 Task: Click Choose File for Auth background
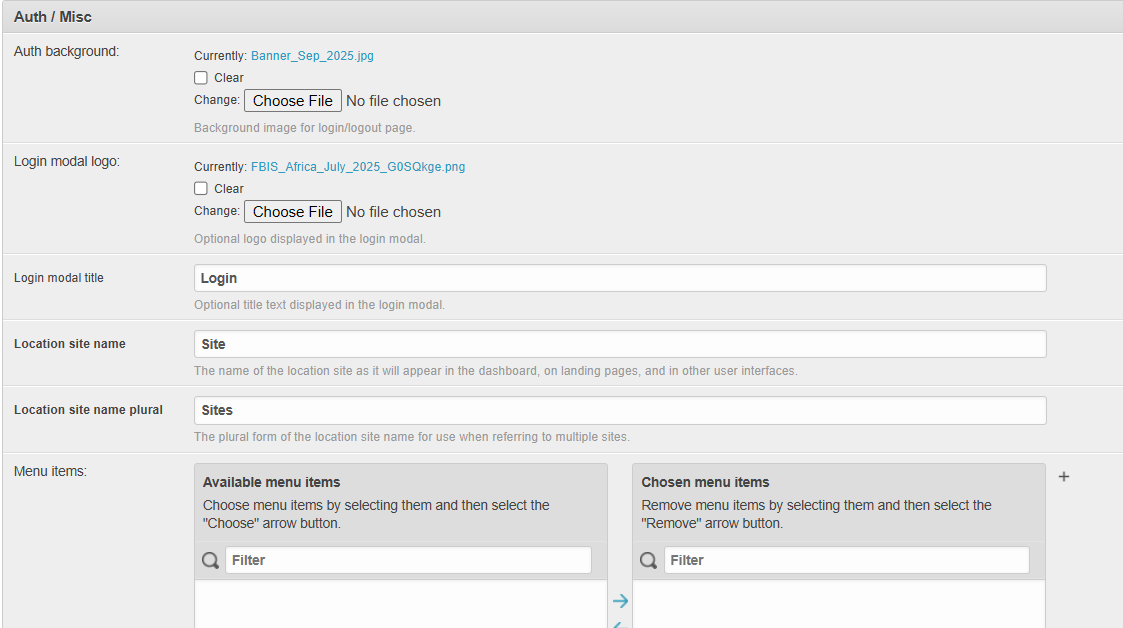point(292,100)
